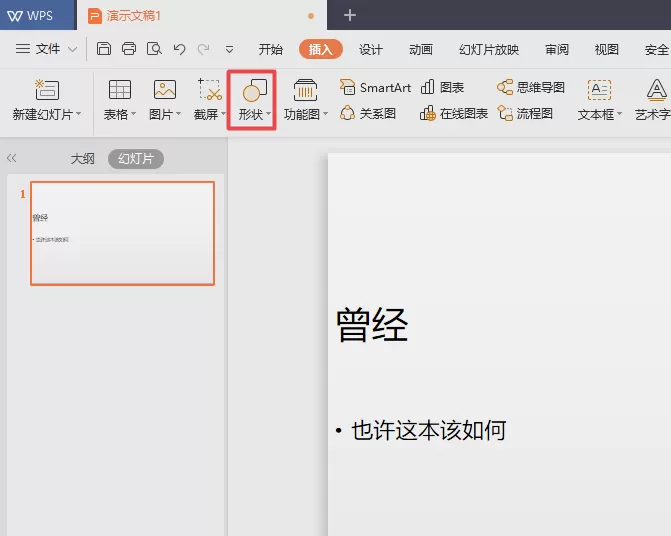The image size is (671, 536).
Task: Expand the 文件 menu dropdown arrow
Action: pos(73,50)
